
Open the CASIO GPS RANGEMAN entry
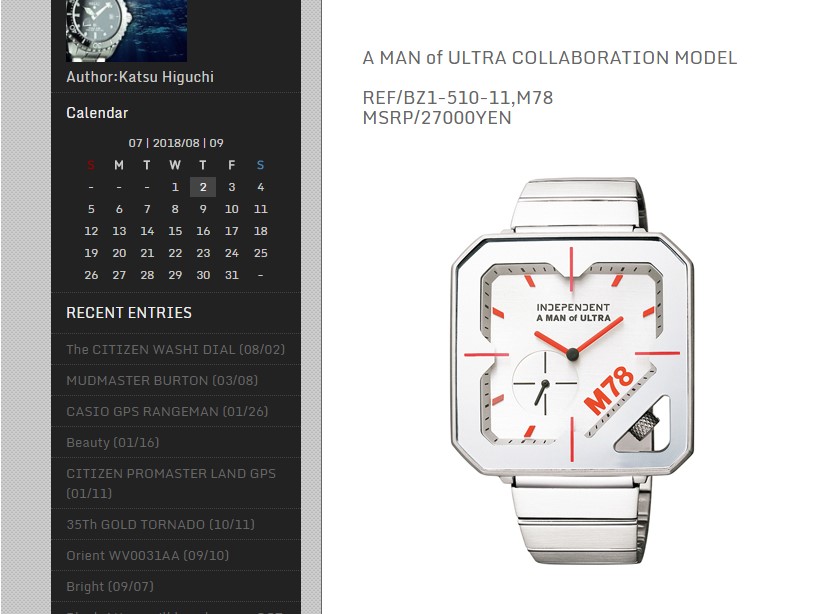point(167,412)
